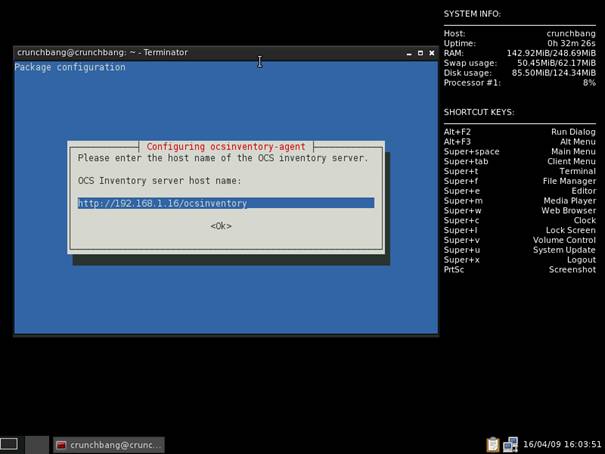Click the SYSTEM INFO: heading
The image size is (605, 454).
click(x=472, y=14)
